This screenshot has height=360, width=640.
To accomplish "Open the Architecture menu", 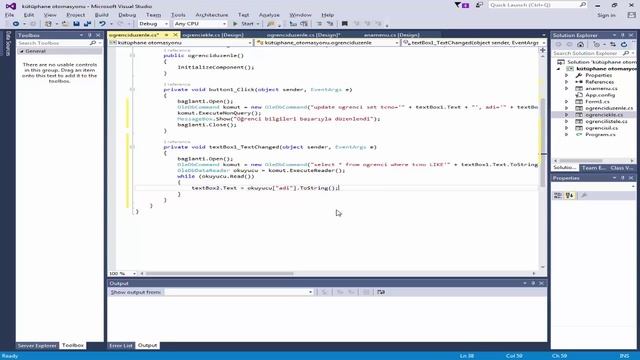I will click(211, 15).
